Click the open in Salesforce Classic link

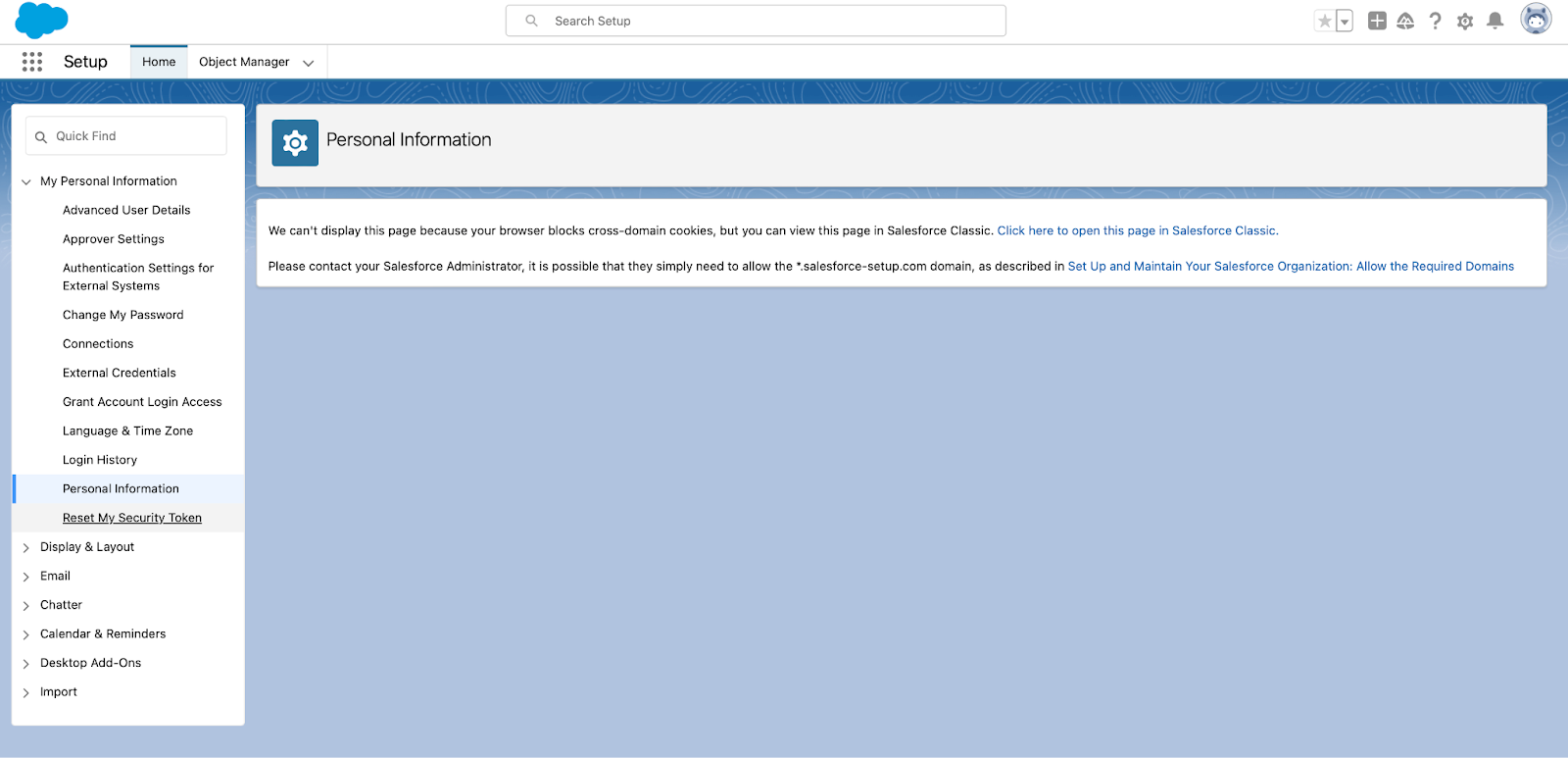[1138, 230]
